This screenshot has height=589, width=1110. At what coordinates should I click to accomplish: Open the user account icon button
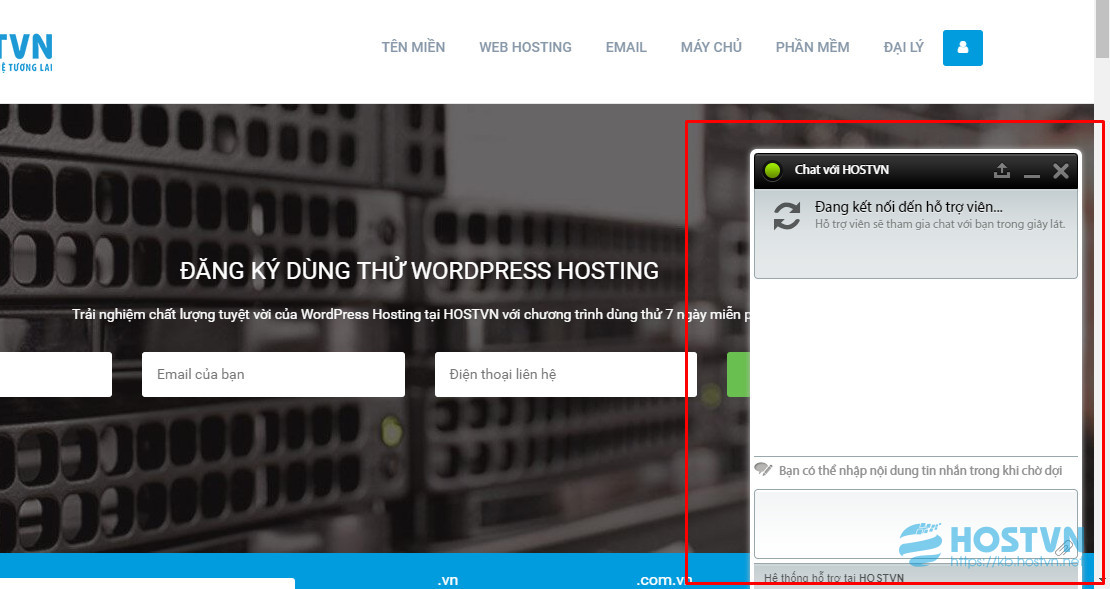point(962,47)
